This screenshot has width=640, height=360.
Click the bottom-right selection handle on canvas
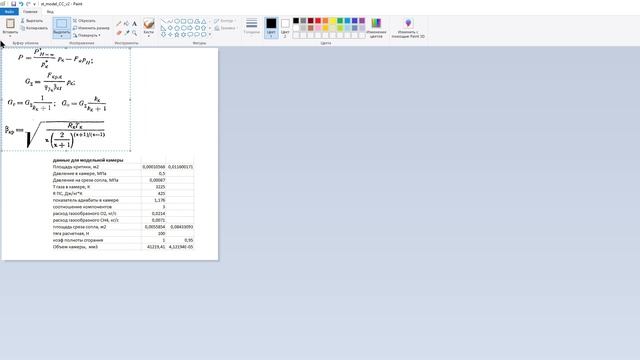[x=131, y=151]
